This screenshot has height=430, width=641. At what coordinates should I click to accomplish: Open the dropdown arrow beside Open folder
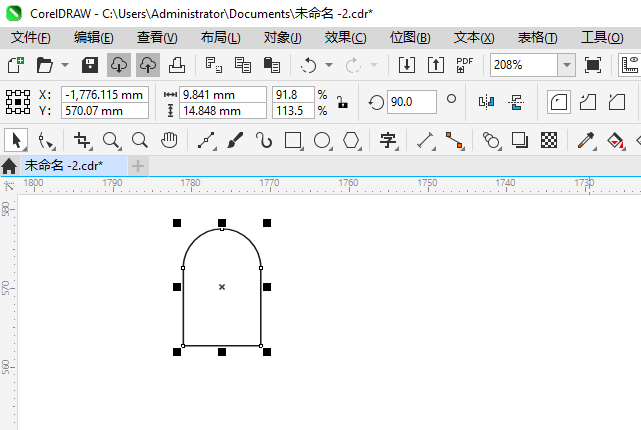(65, 65)
